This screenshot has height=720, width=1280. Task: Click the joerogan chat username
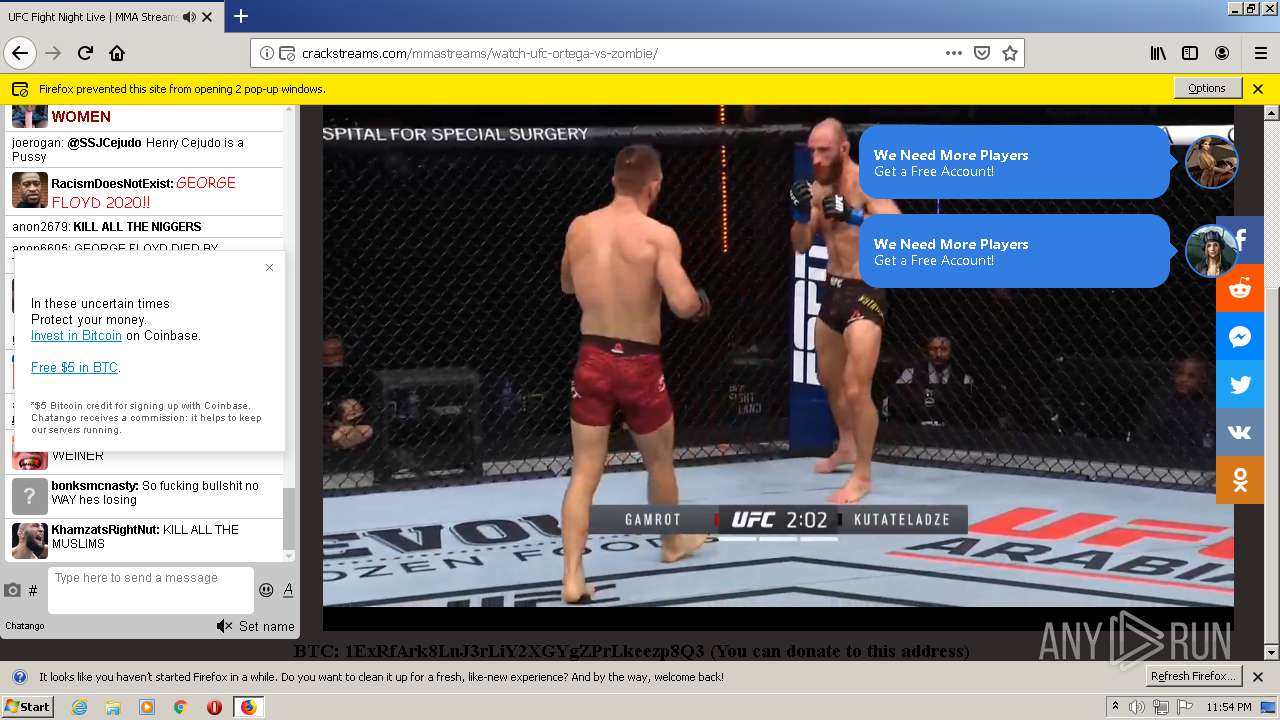pyautogui.click(x=38, y=143)
